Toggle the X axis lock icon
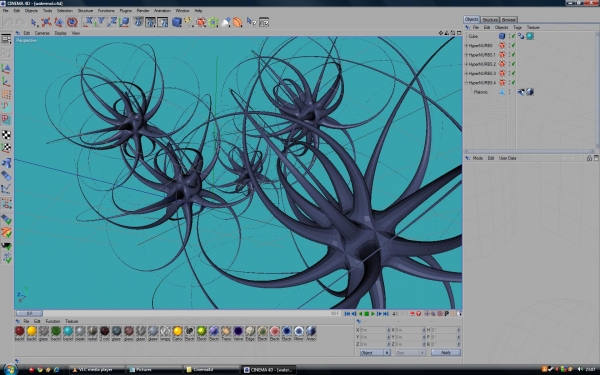 [88, 22]
